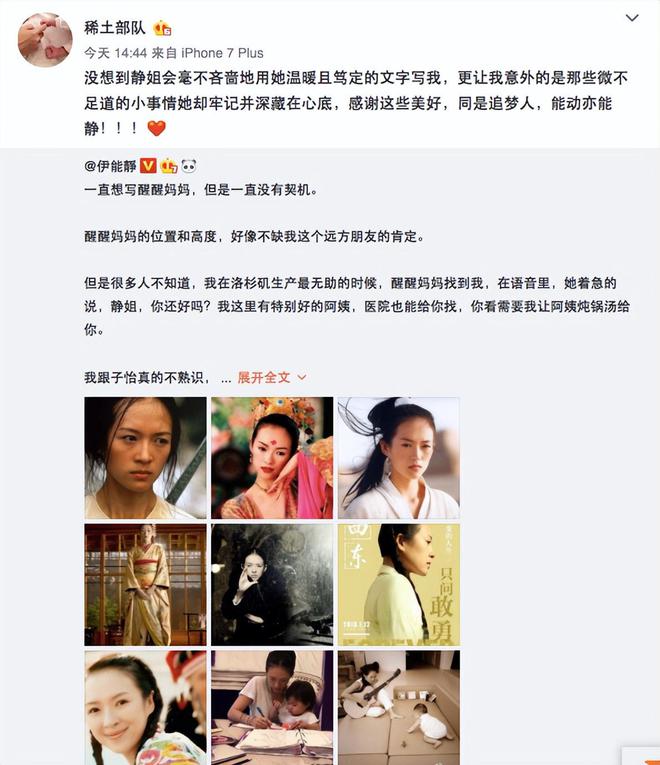
Task: Open the white-robed long hair photo
Action: click(399, 458)
